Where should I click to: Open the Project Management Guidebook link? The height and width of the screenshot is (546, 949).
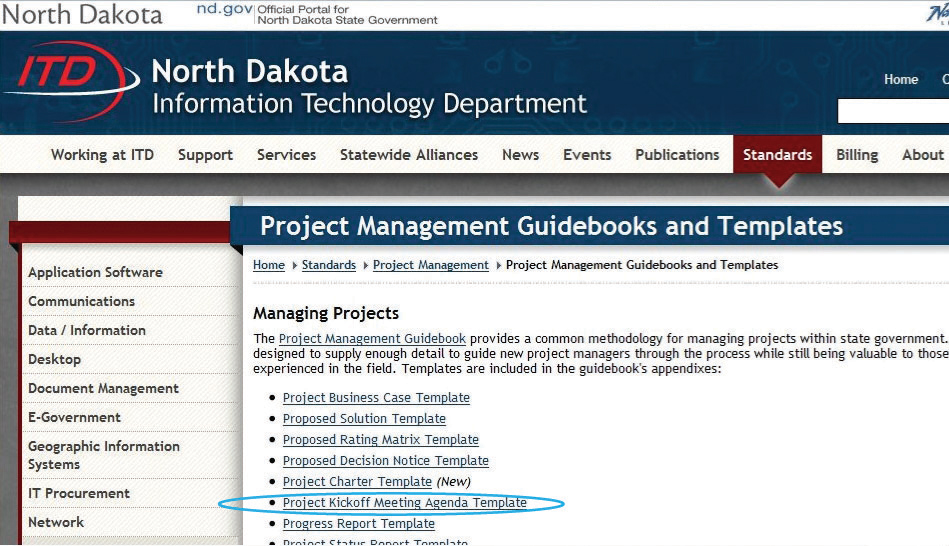[372, 339]
